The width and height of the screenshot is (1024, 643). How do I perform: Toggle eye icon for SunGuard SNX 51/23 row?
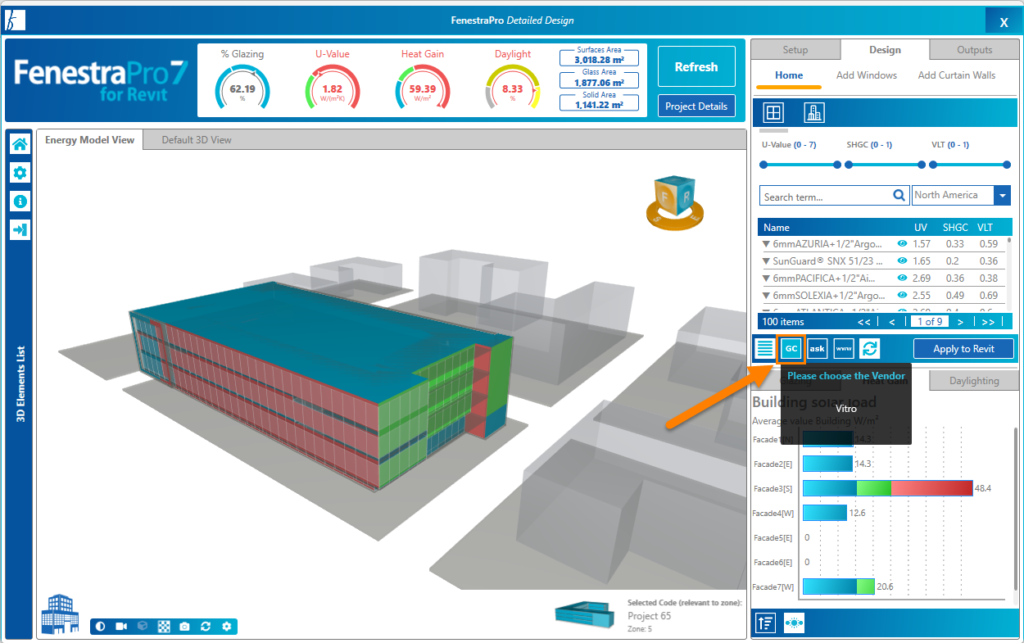(x=902, y=260)
